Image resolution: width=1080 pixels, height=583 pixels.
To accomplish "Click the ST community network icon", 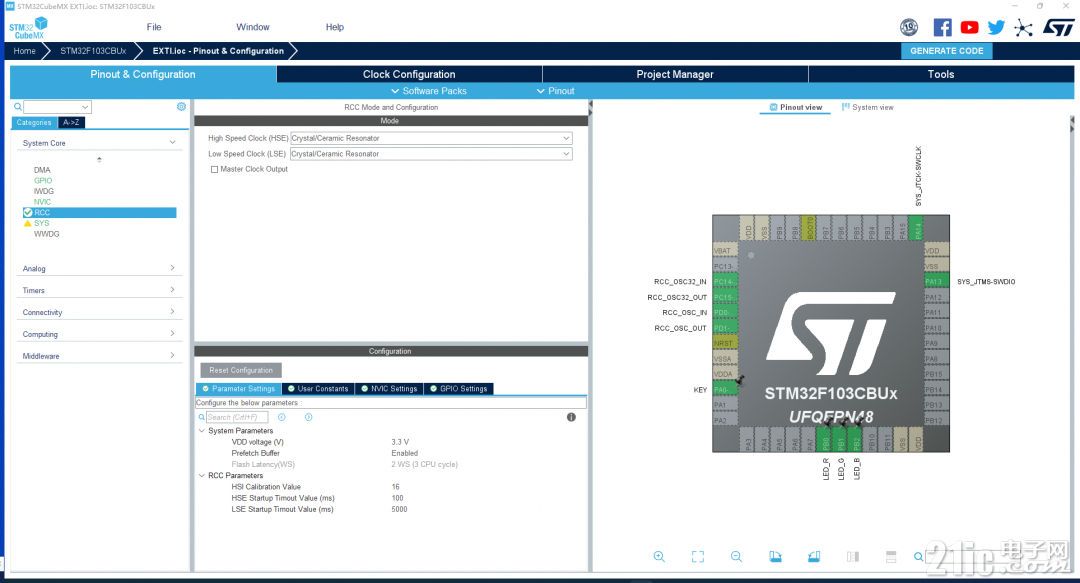I will point(1024,28).
